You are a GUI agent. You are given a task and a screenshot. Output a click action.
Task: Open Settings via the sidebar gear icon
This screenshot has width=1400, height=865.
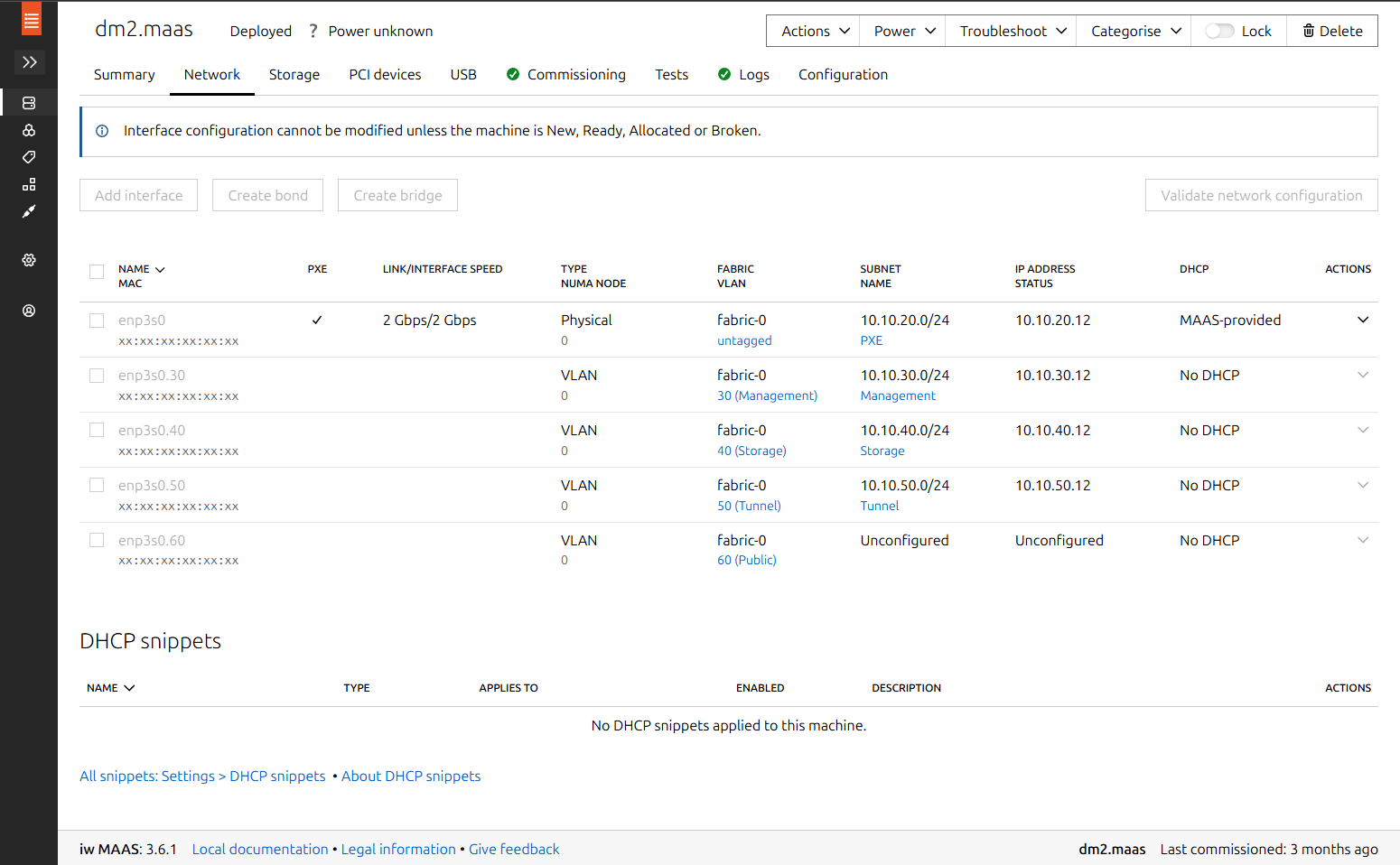point(29,260)
